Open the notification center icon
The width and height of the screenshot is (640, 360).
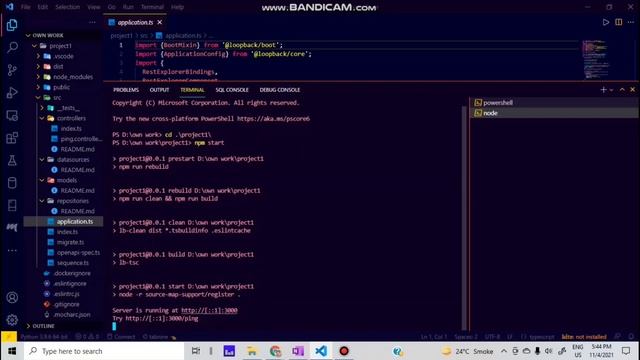(x=626, y=351)
